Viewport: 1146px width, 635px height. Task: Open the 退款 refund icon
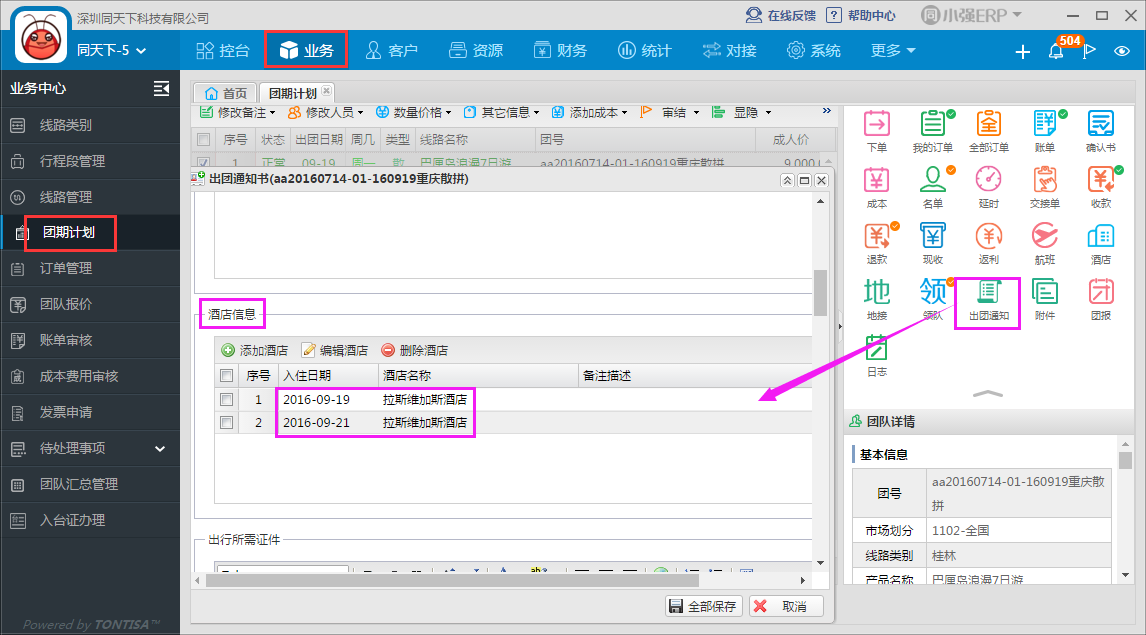[876, 244]
